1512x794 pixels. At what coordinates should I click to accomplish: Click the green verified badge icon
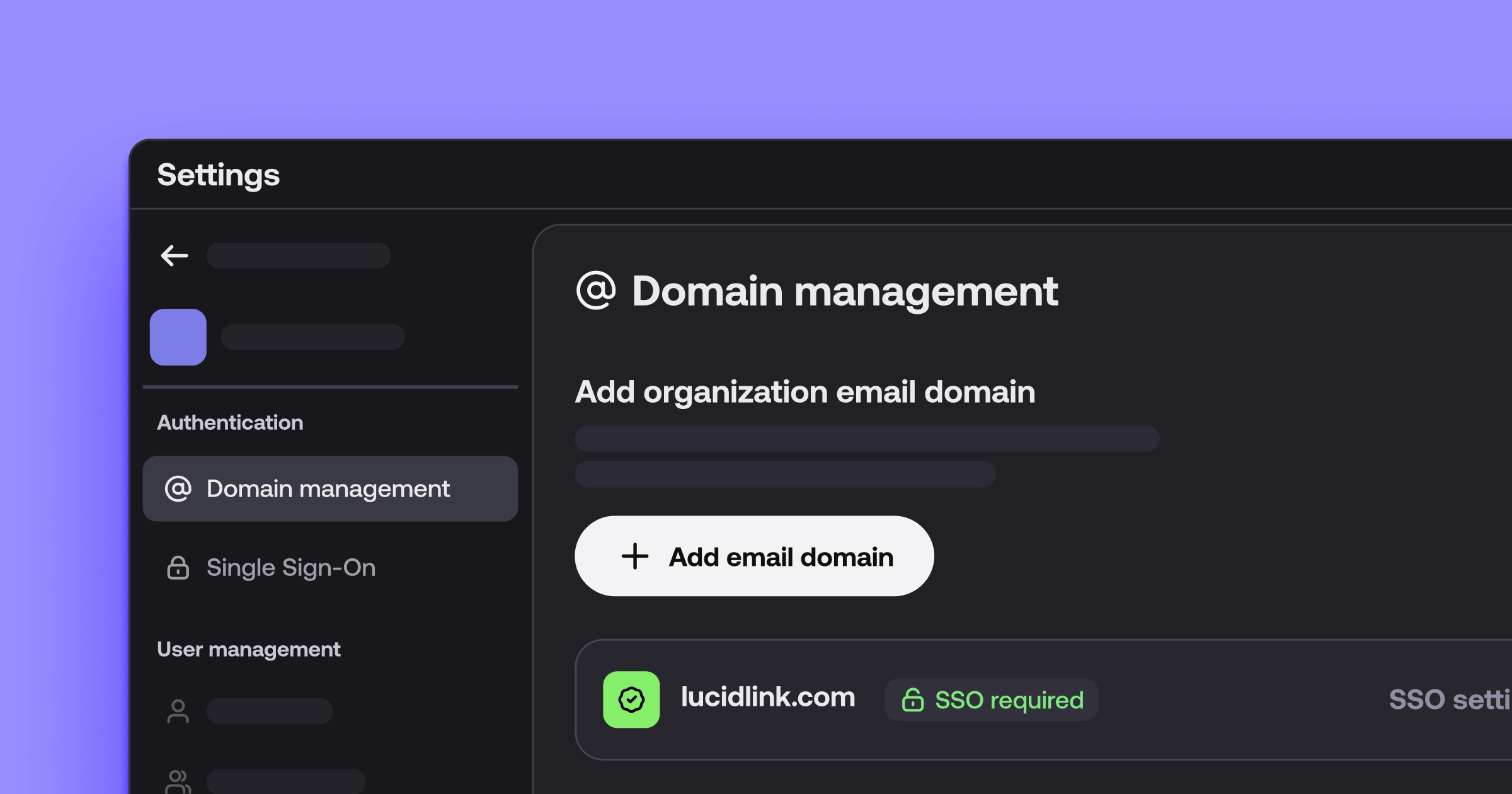pyautogui.click(x=631, y=699)
